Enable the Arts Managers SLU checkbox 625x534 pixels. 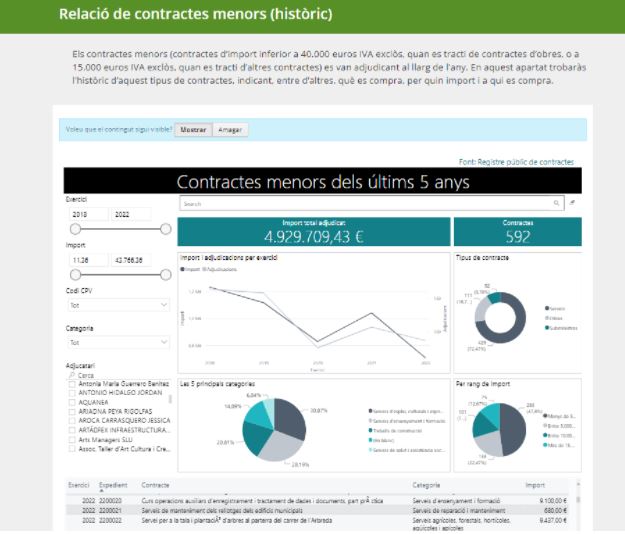pos(71,438)
